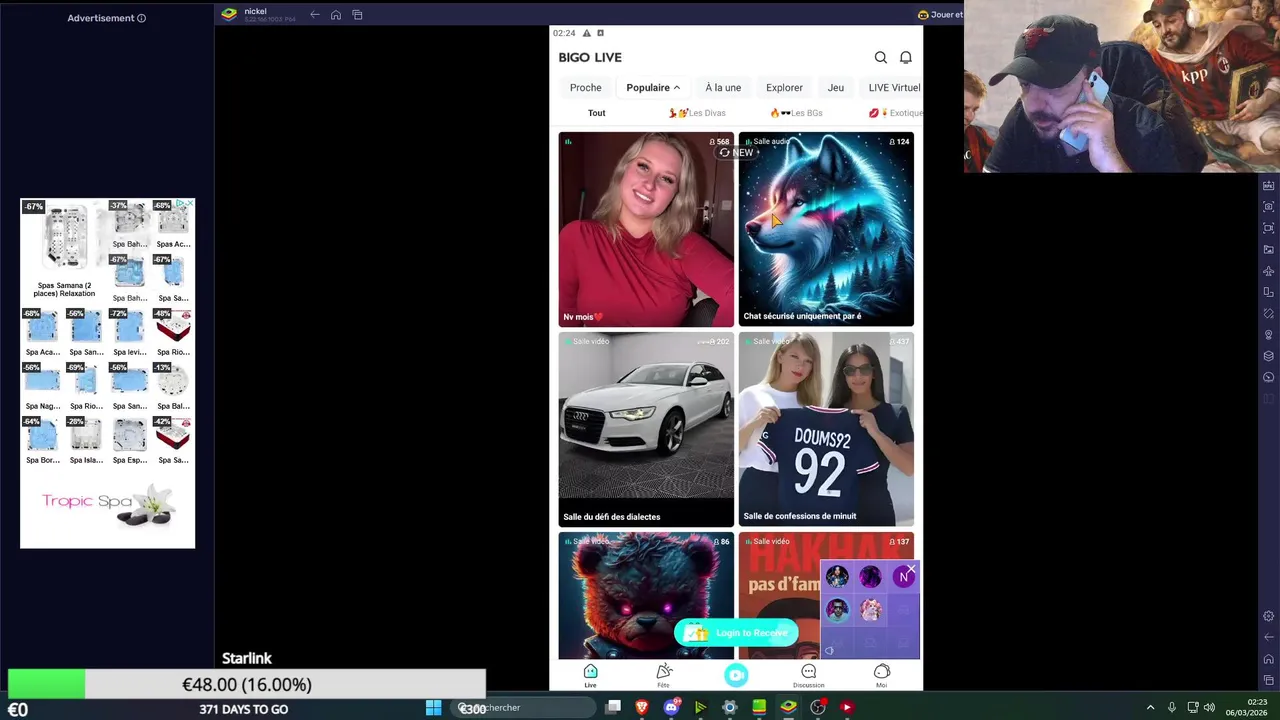Screen dimensions: 1280x720
Task: Switch to the Proche tab
Action: (586, 88)
